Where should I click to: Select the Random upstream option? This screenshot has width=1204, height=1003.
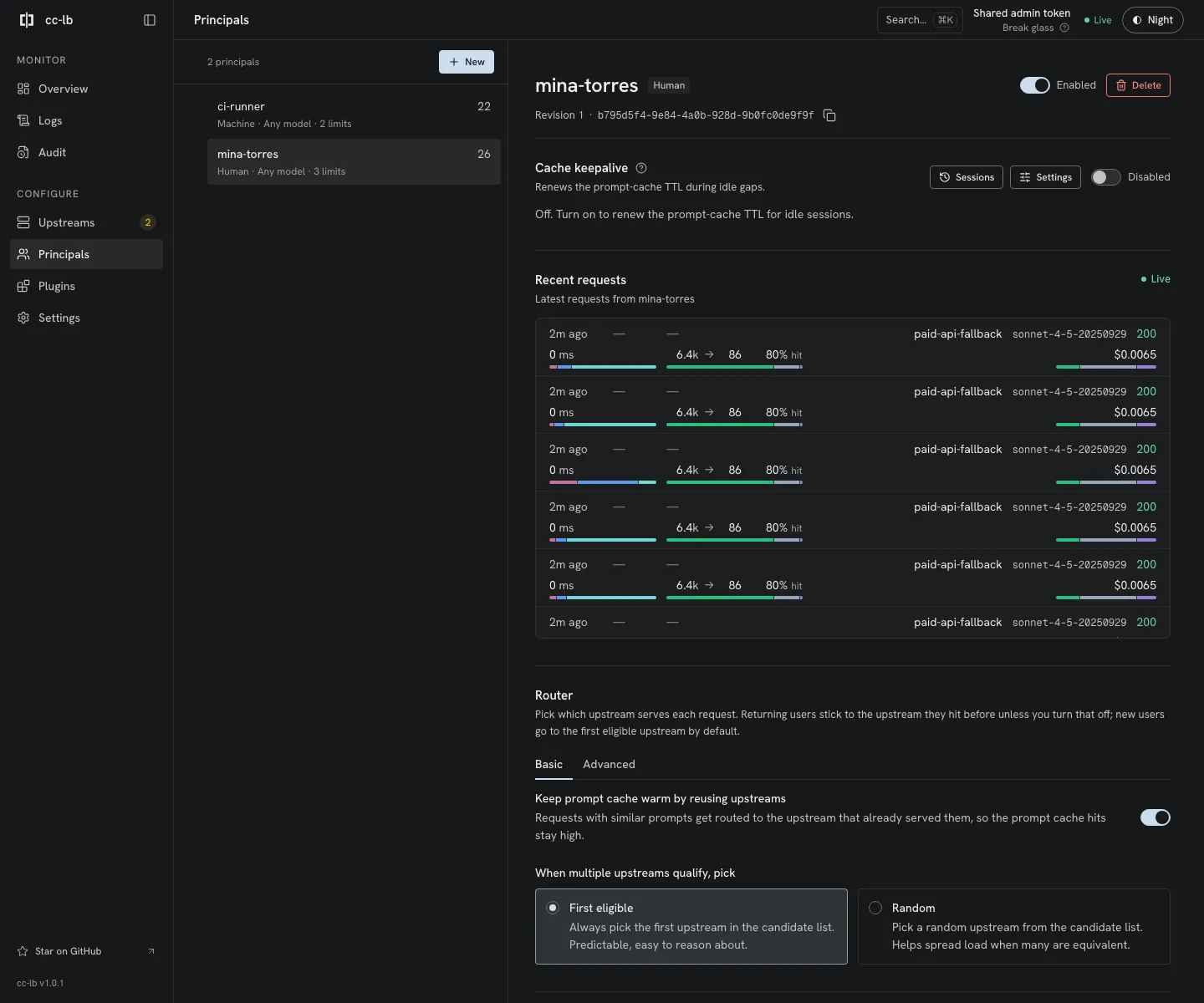[x=1014, y=926]
